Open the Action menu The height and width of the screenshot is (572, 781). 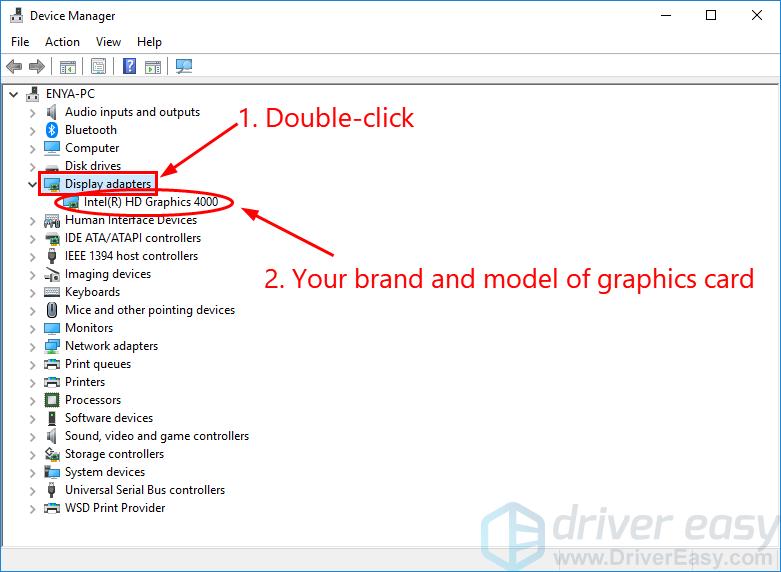[x=62, y=42]
